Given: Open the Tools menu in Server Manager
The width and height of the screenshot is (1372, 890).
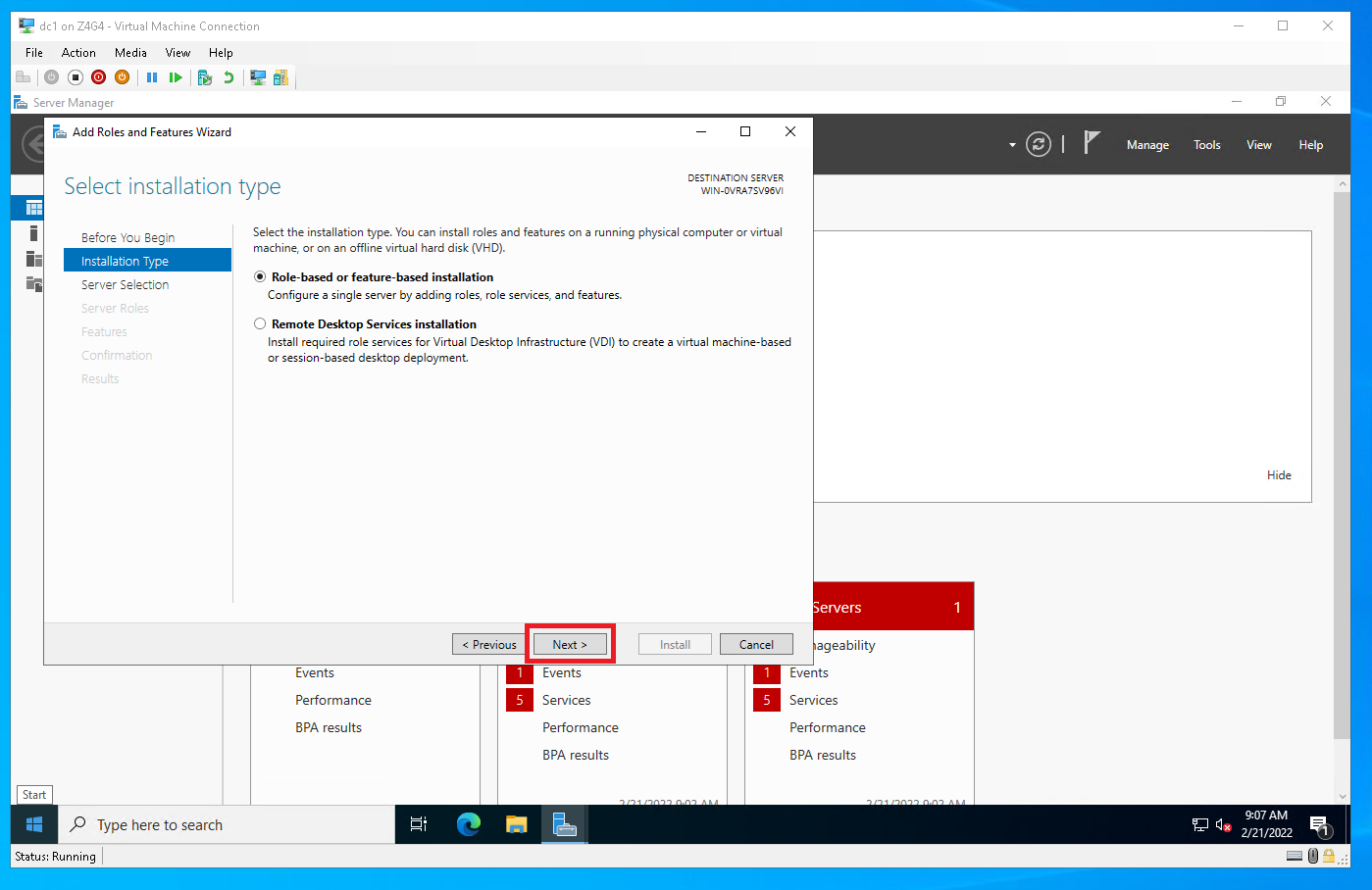Looking at the screenshot, I should 1207,145.
